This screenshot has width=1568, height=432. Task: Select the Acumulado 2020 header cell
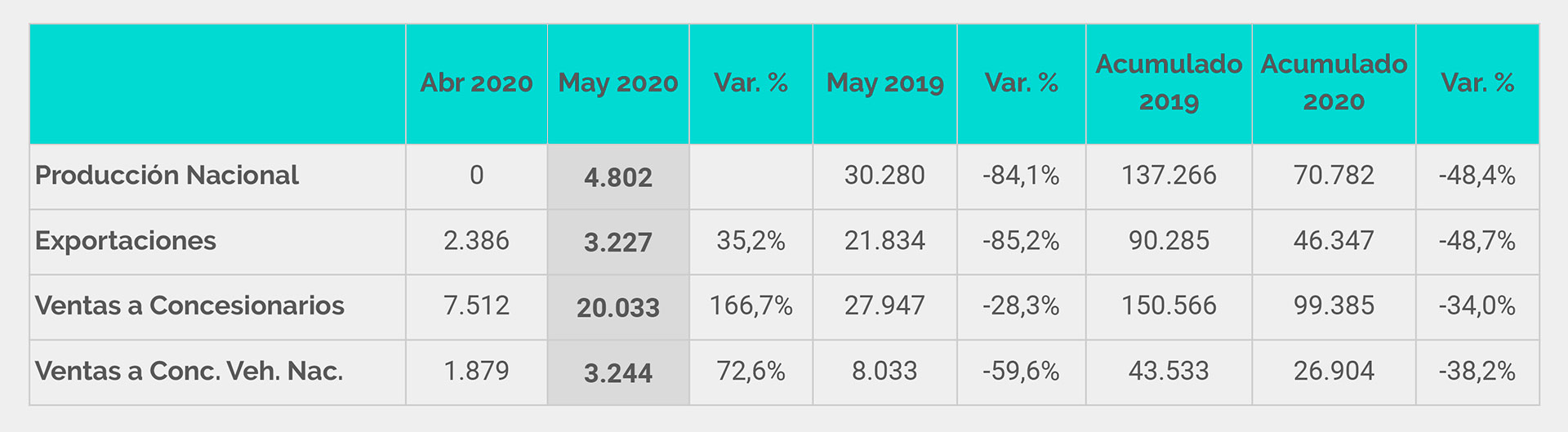1334,83
